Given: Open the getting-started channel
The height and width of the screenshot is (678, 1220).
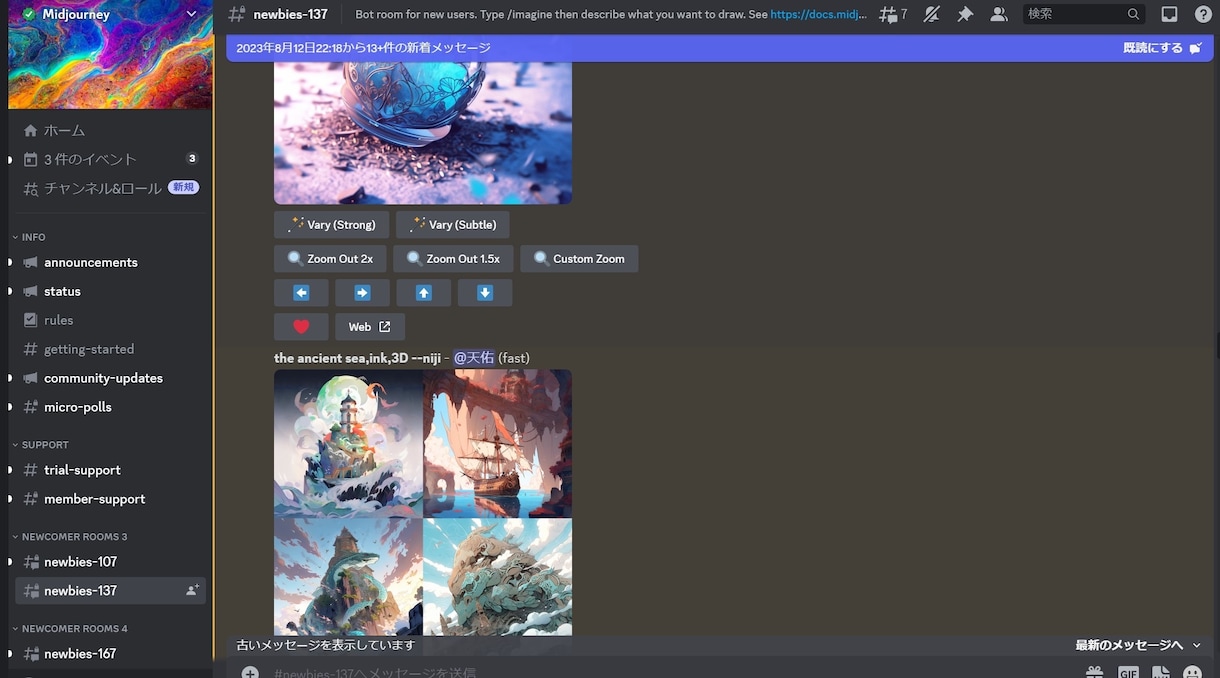Looking at the screenshot, I should [110, 349].
